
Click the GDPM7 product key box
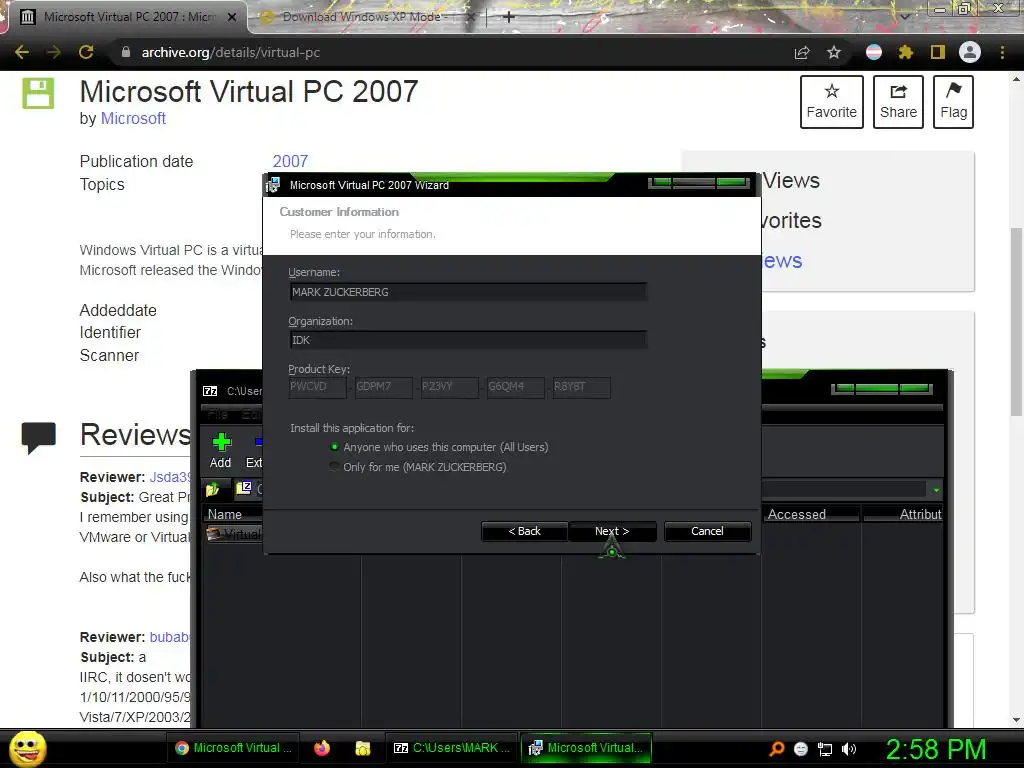click(383, 387)
